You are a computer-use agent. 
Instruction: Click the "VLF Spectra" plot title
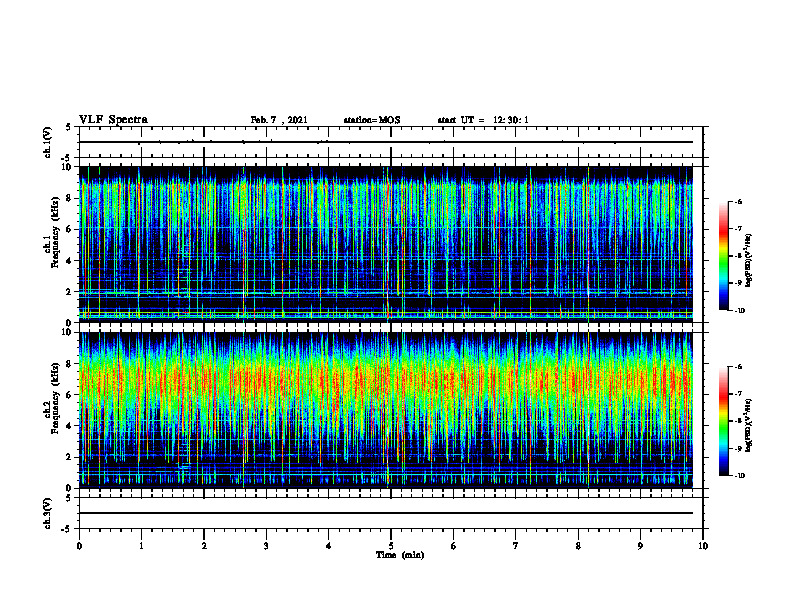click(x=113, y=120)
